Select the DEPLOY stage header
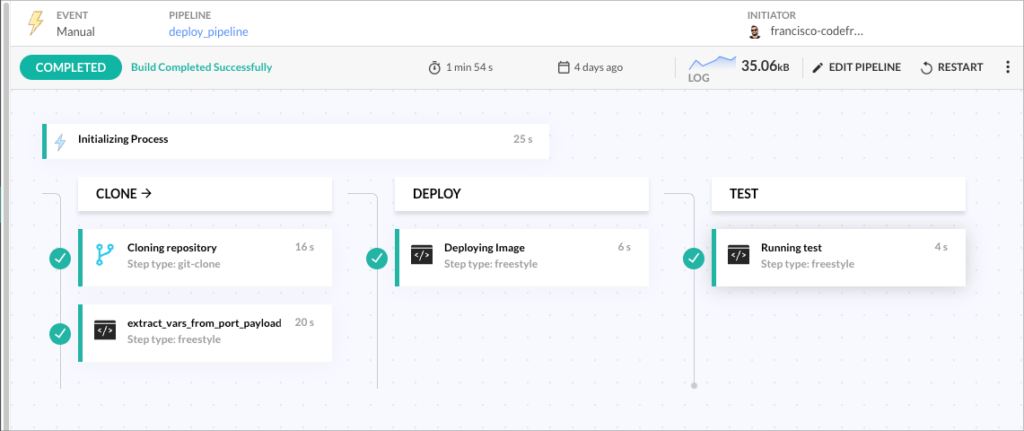The width and height of the screenshot is (1024, 431). point(521,194)
